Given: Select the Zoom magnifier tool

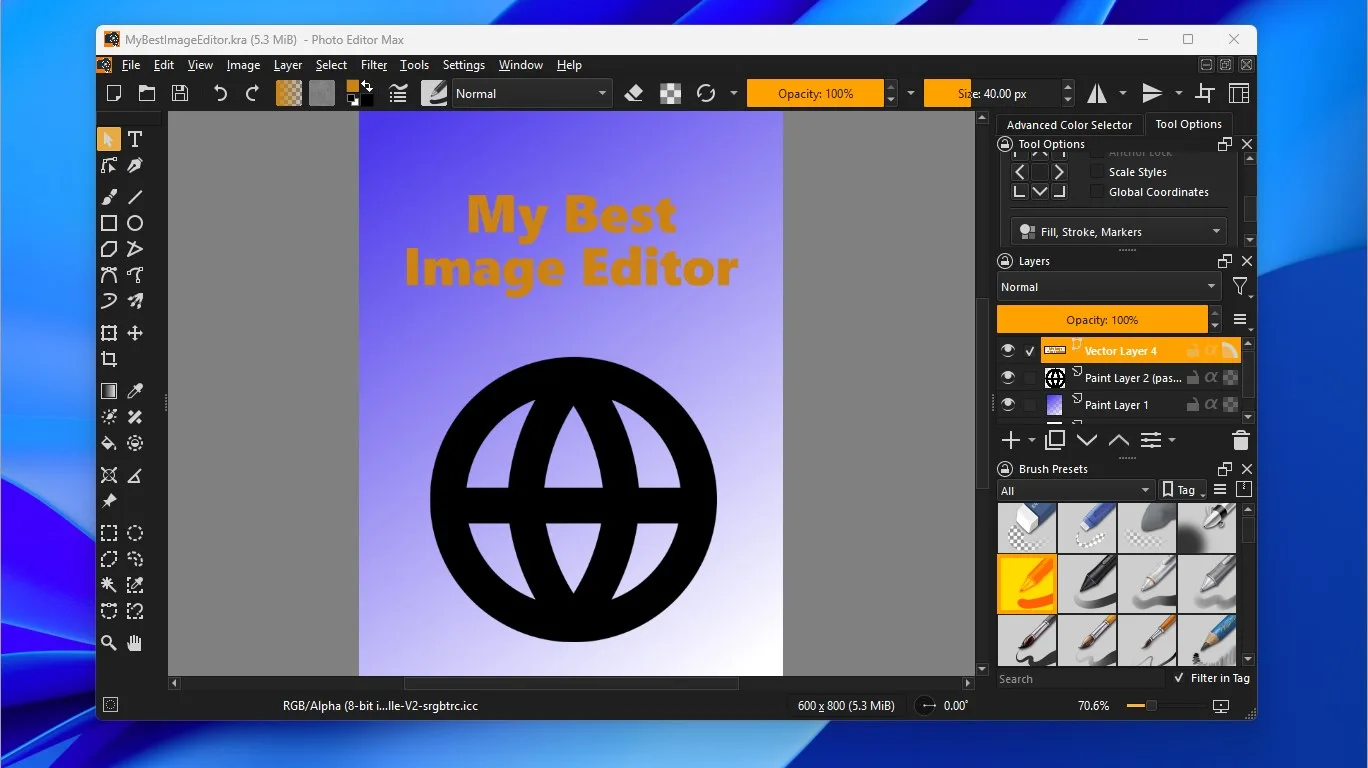Looking at the screenshot, I should (x=109, y=643).
